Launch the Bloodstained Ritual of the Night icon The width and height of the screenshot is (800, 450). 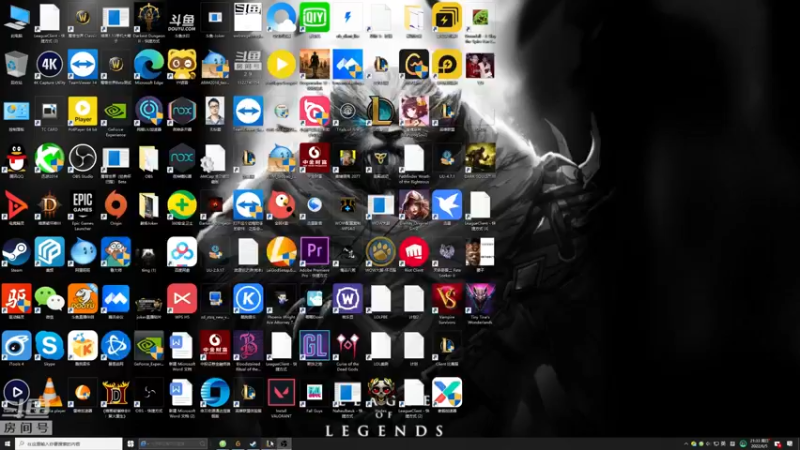coord(248,346)
